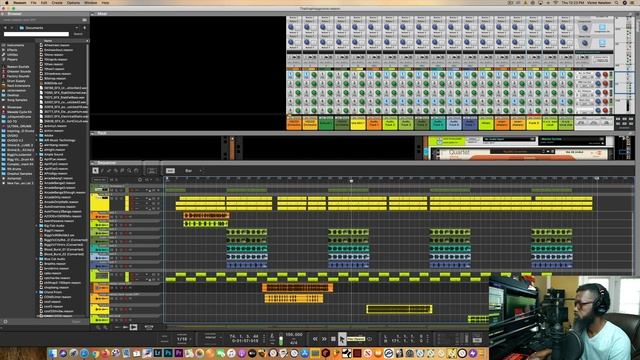The height and width of the screenshot is (360, 640).
Task: Open the 1/16 quantize value dropdown
Action: [x=183, y=339]
